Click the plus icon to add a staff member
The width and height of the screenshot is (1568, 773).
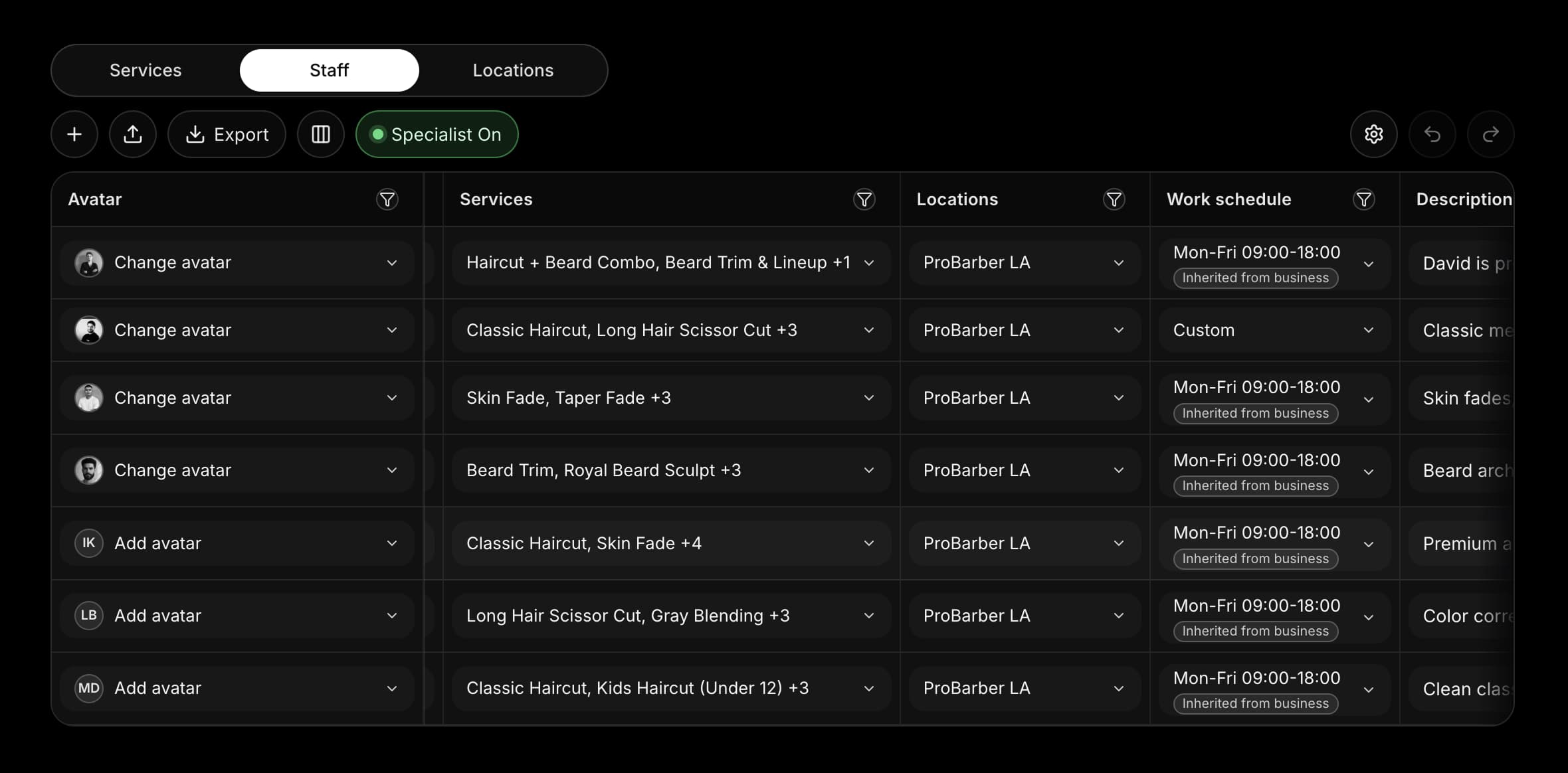[74, 134]
